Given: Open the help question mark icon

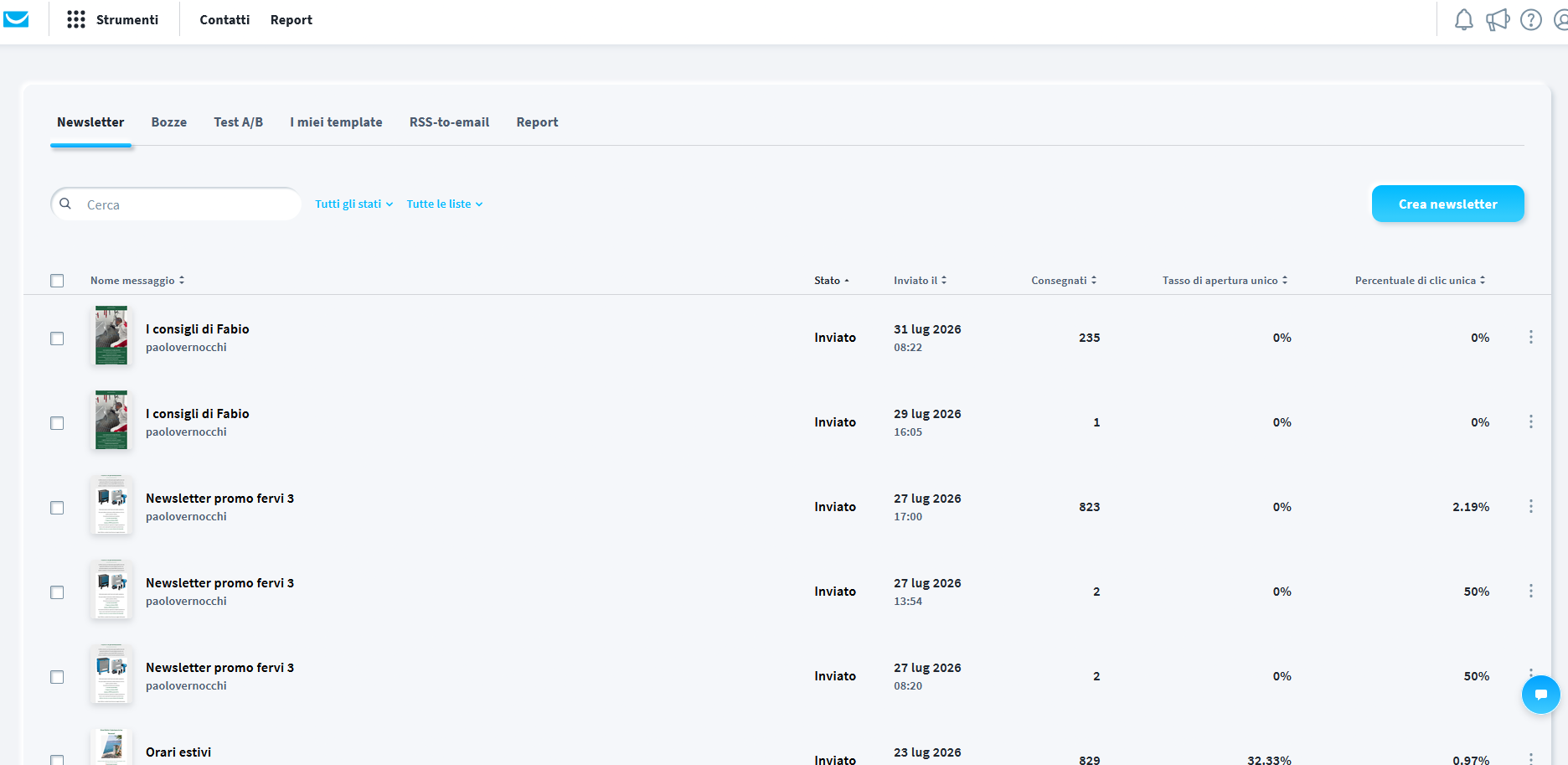Looking at the screenshot, I should click(1531, 20).
